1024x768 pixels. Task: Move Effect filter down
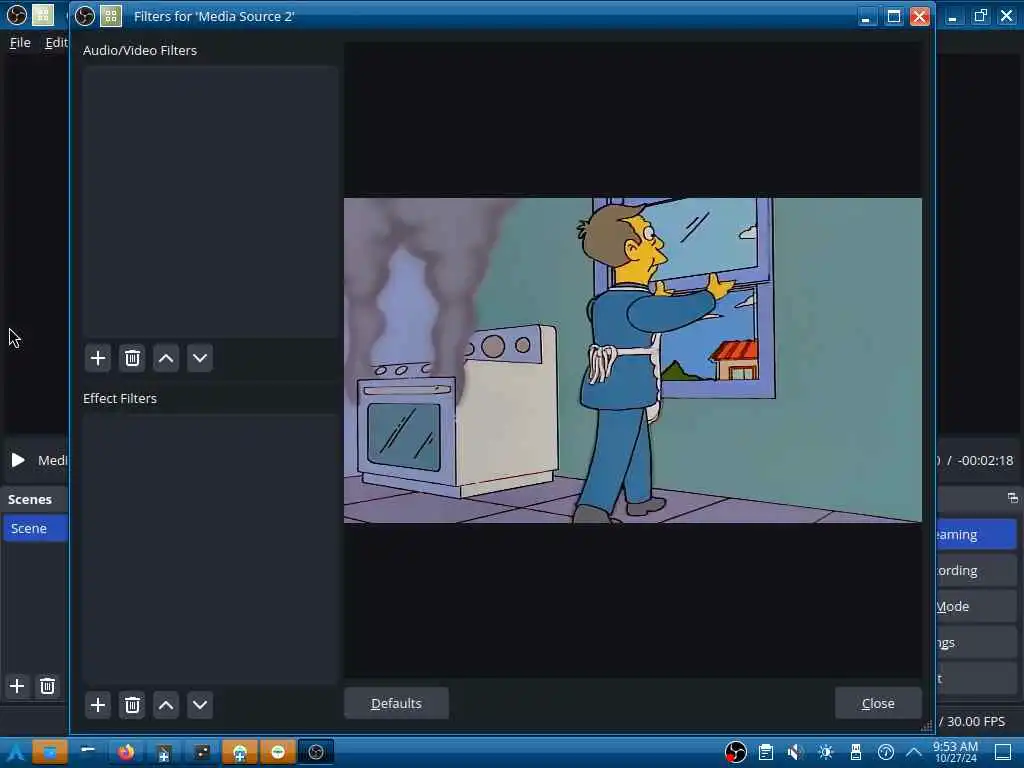[x=200, y=705]
